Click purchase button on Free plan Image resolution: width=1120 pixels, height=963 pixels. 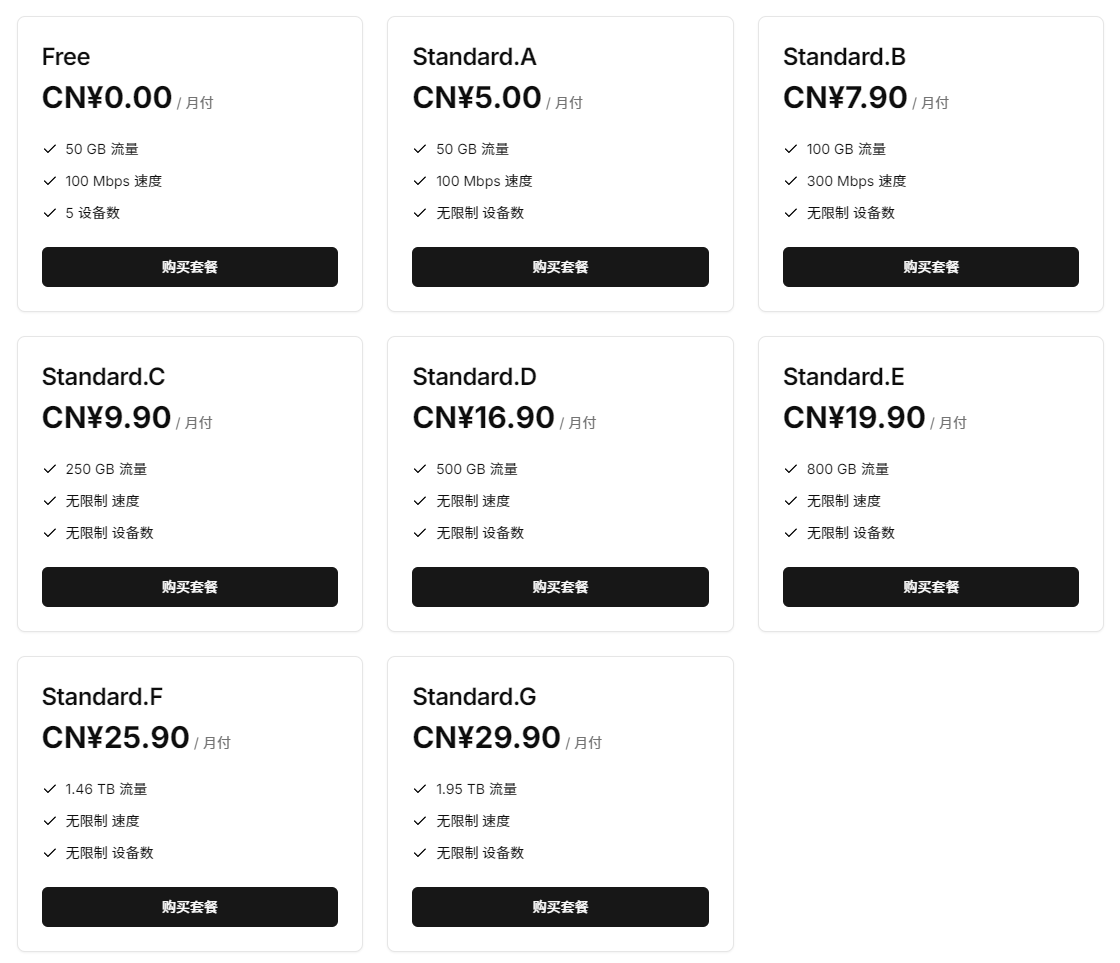point(190,267)
